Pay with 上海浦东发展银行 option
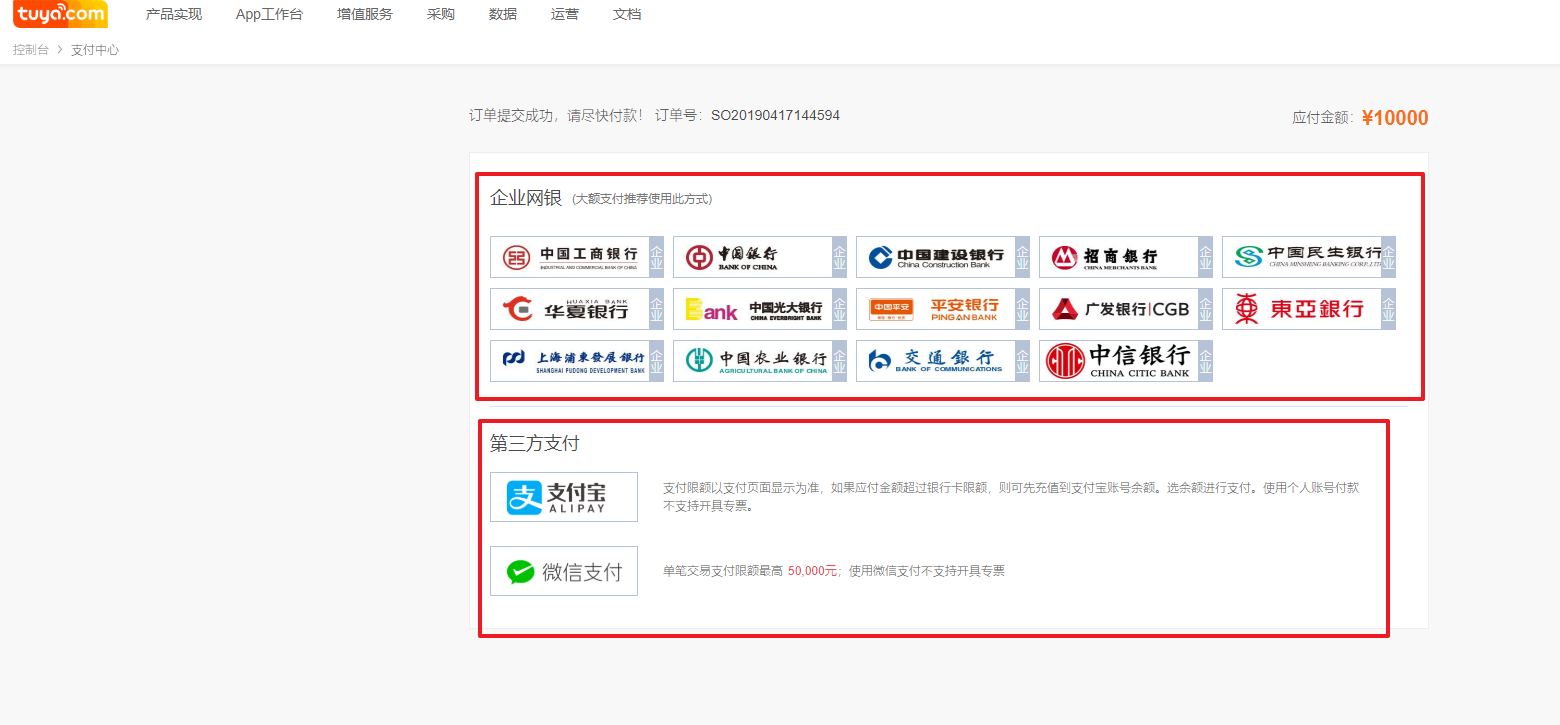Screen dimensions: 1560x725 (577, 361)
